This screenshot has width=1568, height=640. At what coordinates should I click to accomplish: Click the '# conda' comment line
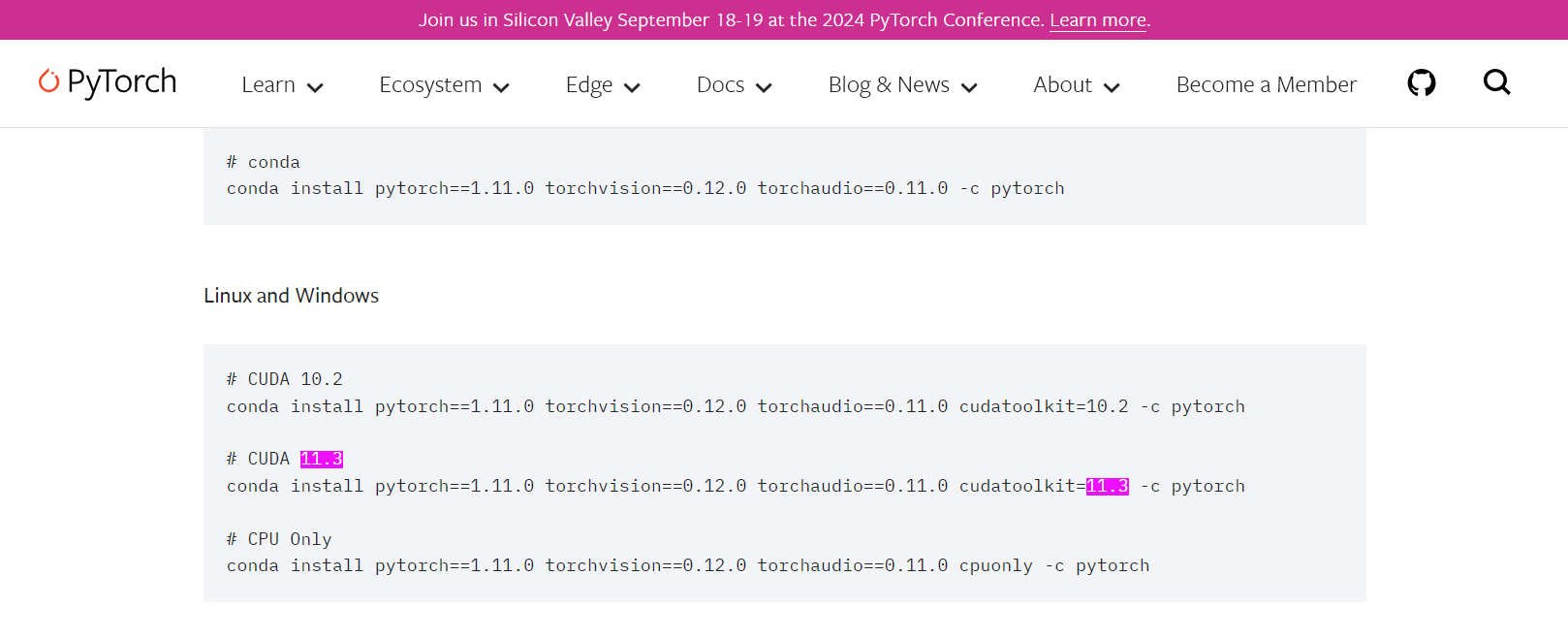263,162
